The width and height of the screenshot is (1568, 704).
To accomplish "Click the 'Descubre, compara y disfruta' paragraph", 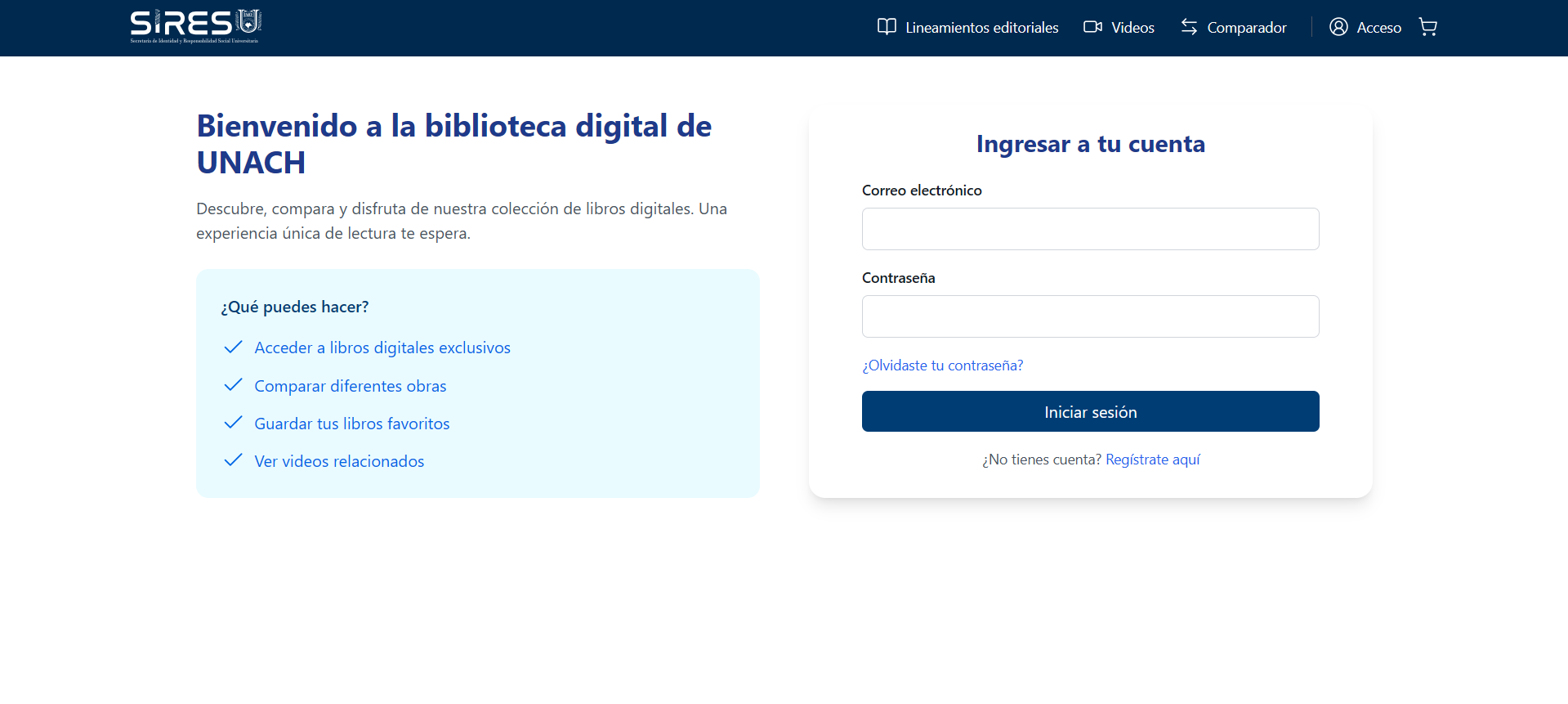I will 462,221.
